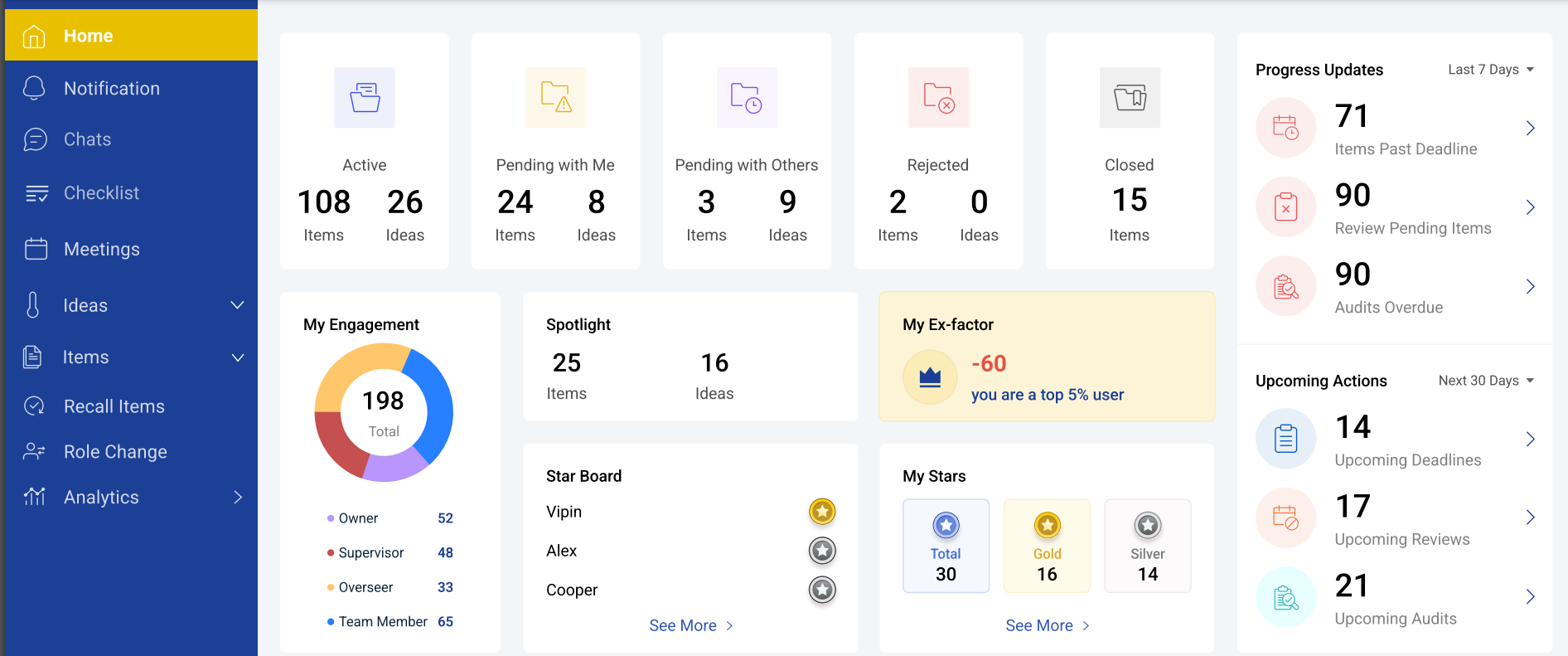Click See More under Star Board
The width and height of the screenshot is (1568, 656).
[691, 625]
